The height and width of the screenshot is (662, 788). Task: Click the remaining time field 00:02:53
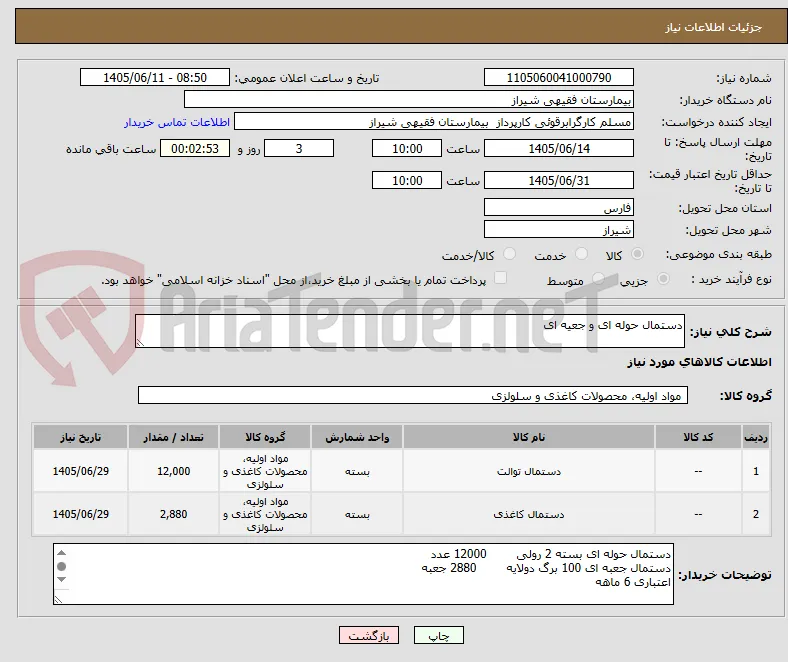click(x=195, y=148)
